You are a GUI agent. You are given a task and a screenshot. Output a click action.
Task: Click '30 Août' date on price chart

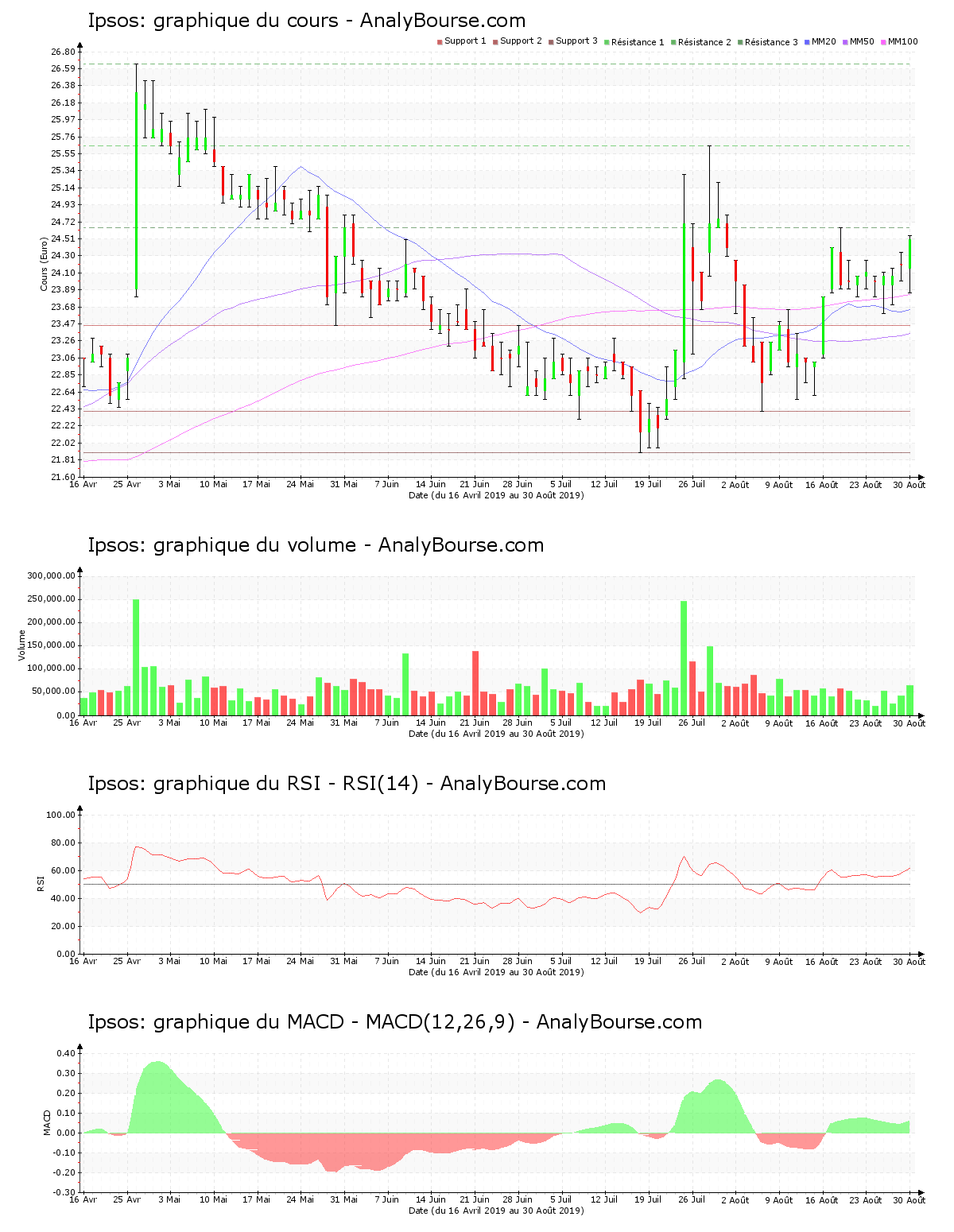(x=909, y=485)
